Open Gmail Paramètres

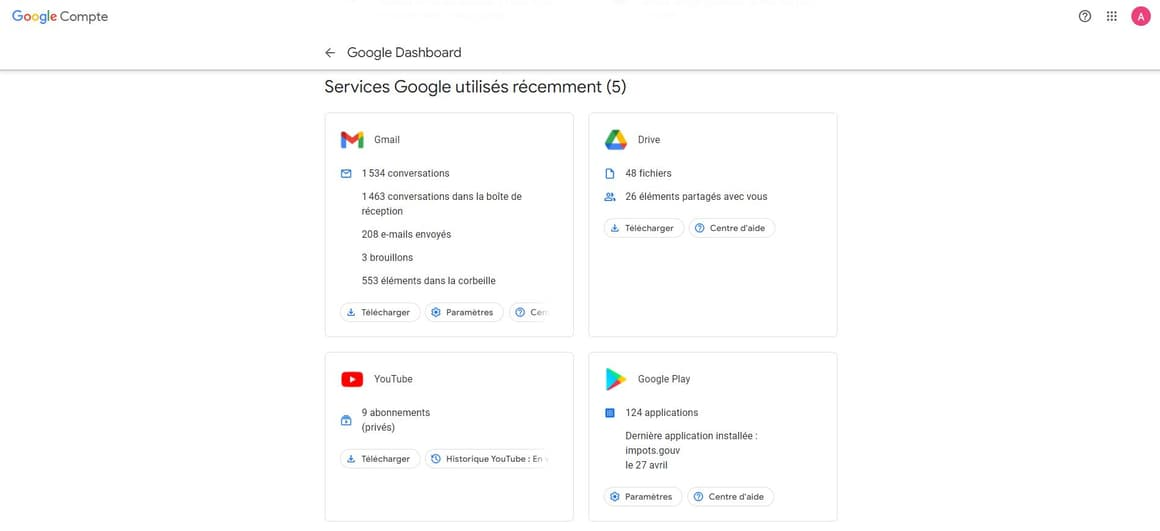click(464, 313)
